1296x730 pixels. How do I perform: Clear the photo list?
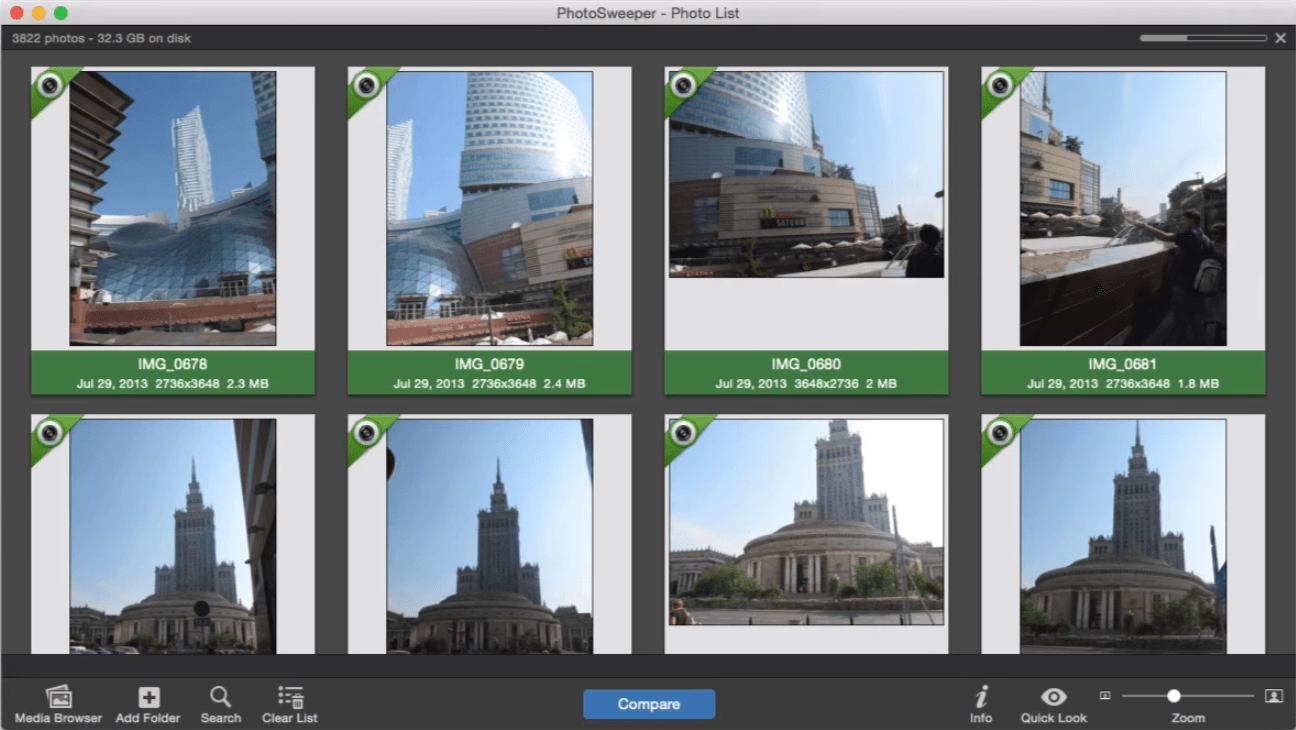click(289, 696)
